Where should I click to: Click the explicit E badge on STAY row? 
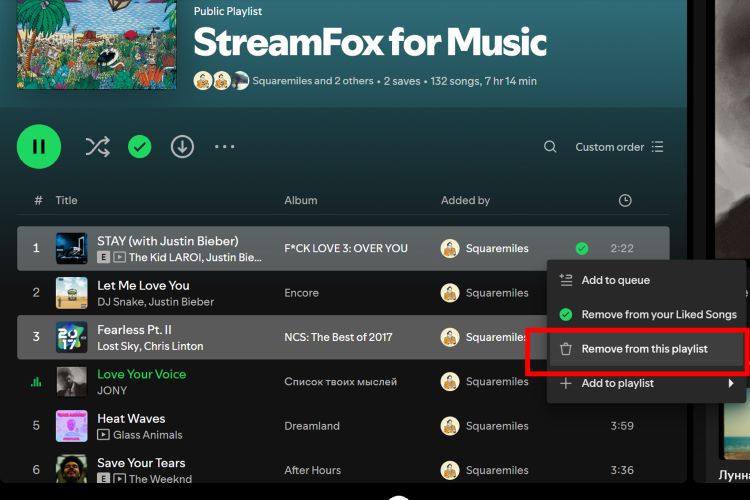103,257
